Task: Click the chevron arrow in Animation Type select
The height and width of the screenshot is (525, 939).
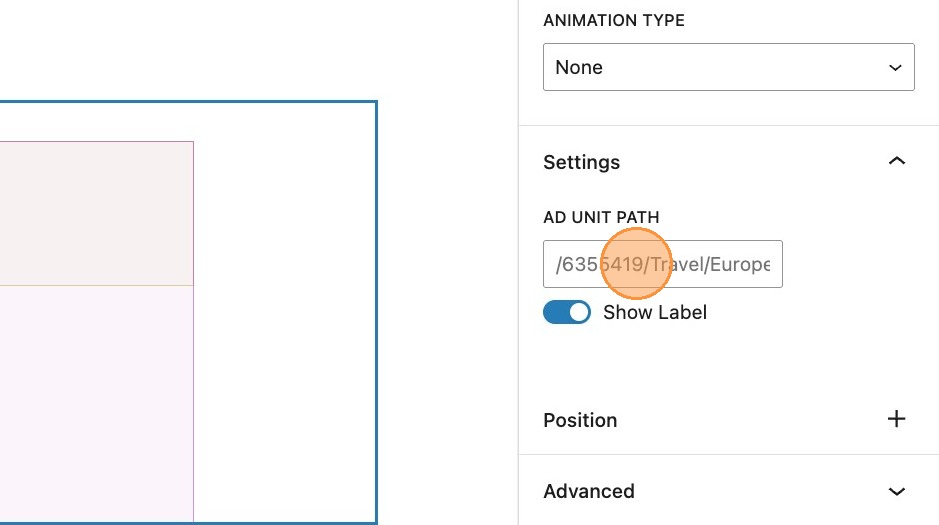Action: (x=895, y=67)
